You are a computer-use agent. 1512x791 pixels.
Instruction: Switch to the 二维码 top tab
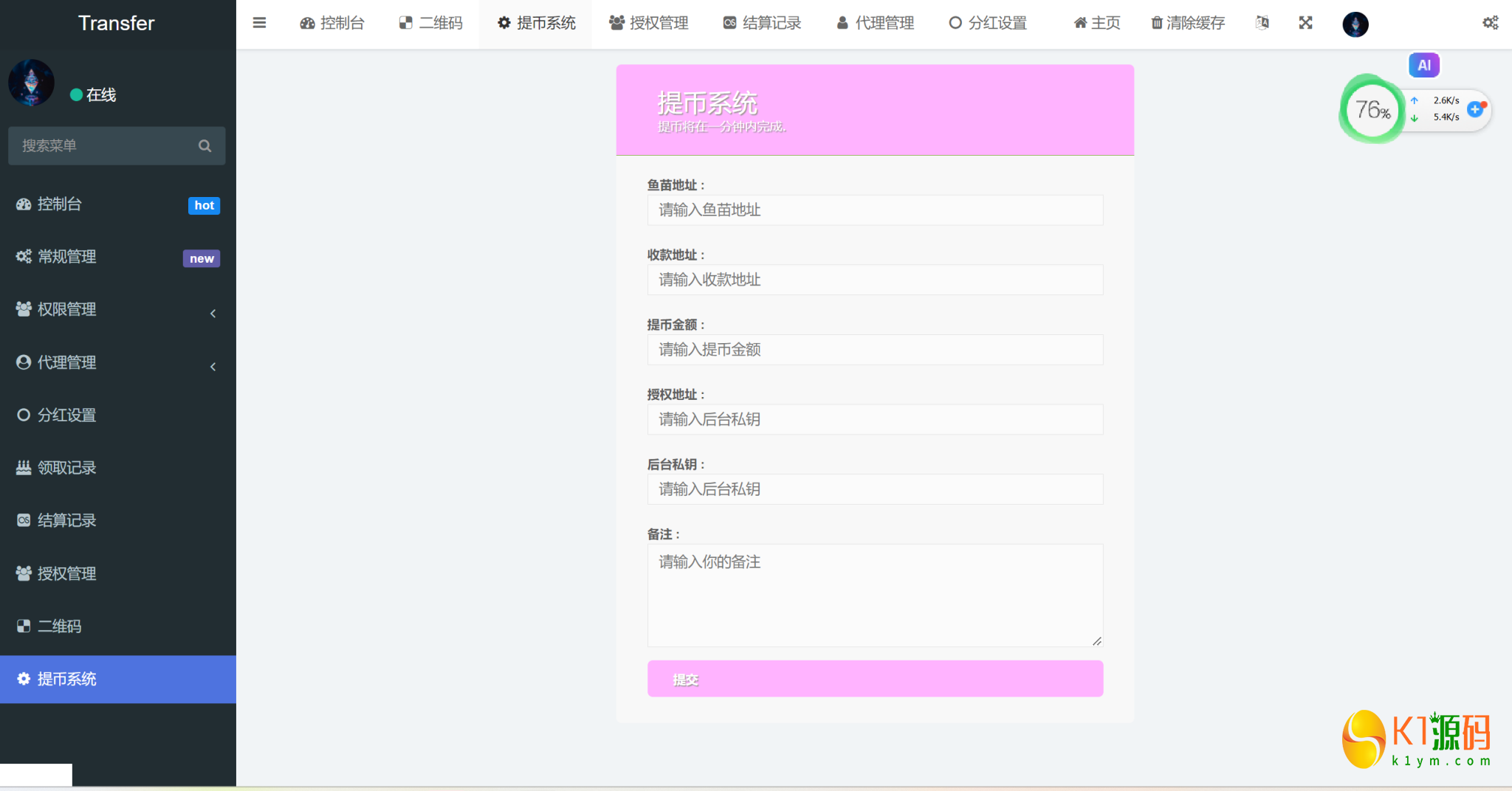431,24
